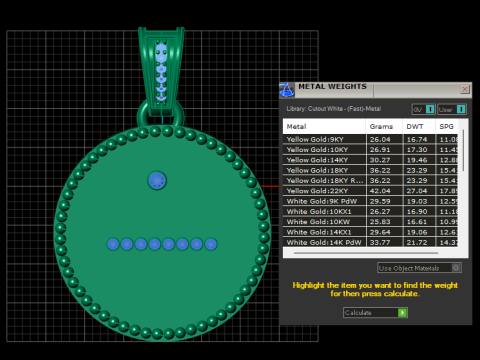Click the Calculate button

point(375,313)
